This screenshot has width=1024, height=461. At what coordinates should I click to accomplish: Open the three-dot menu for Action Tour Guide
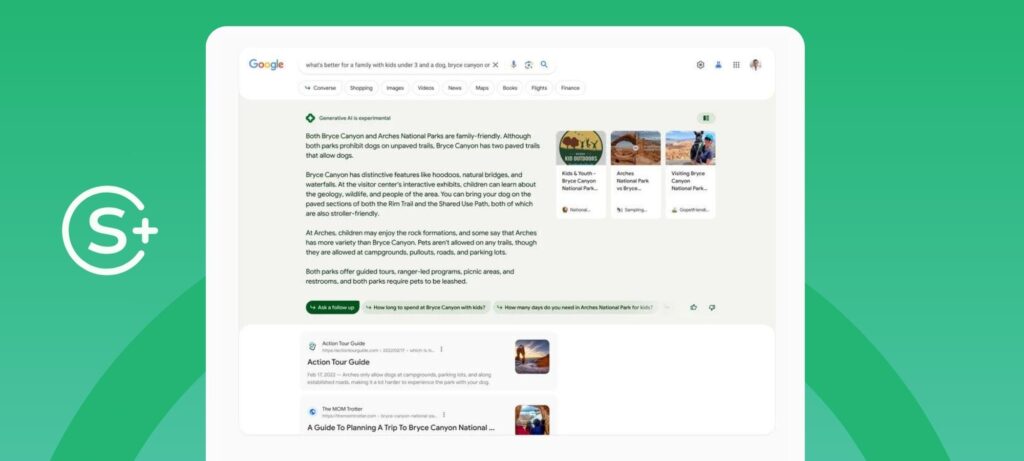[x=441, y=349]
